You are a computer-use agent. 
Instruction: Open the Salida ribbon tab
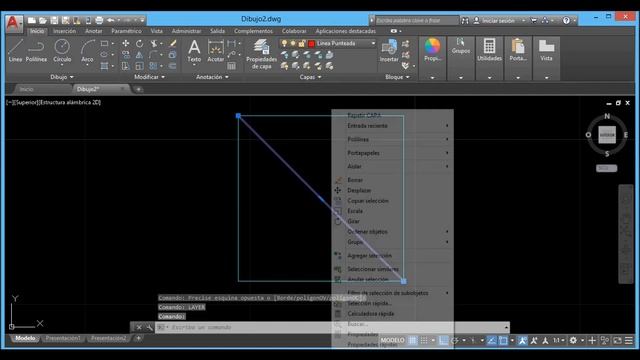(218, 31)
